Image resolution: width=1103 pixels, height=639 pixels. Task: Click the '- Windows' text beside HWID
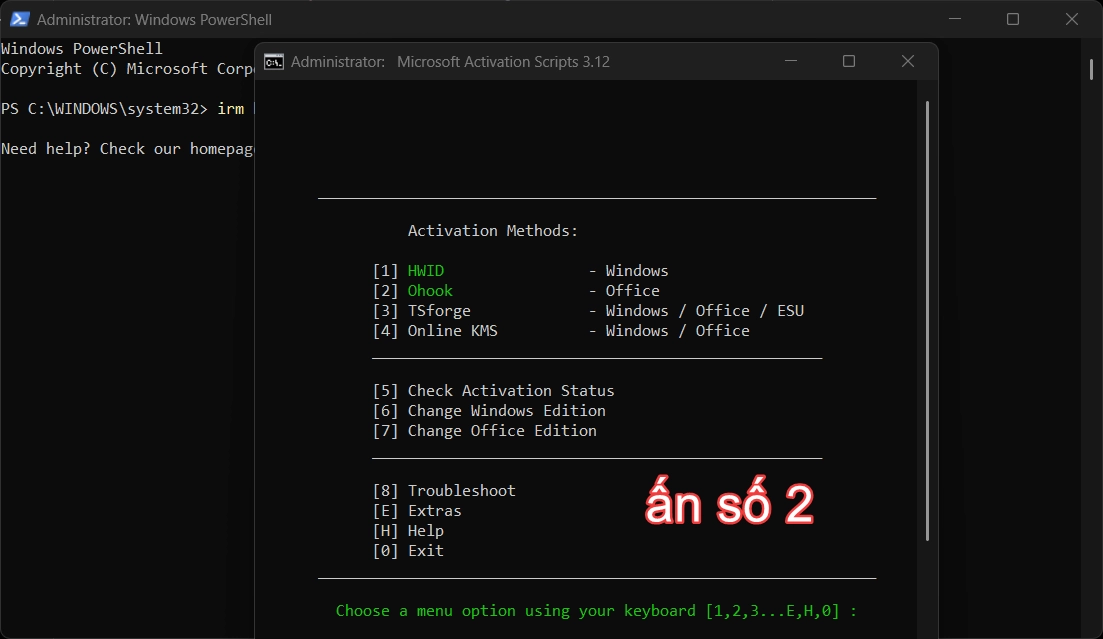pos(628,271)
